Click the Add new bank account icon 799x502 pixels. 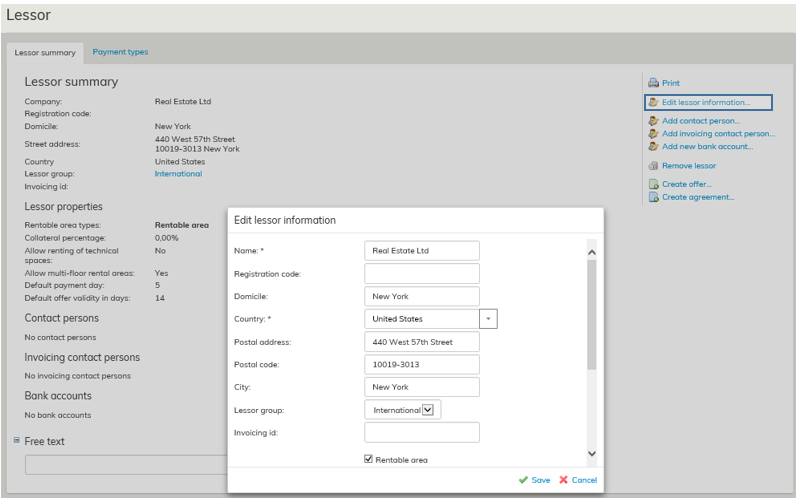point(653,147)
